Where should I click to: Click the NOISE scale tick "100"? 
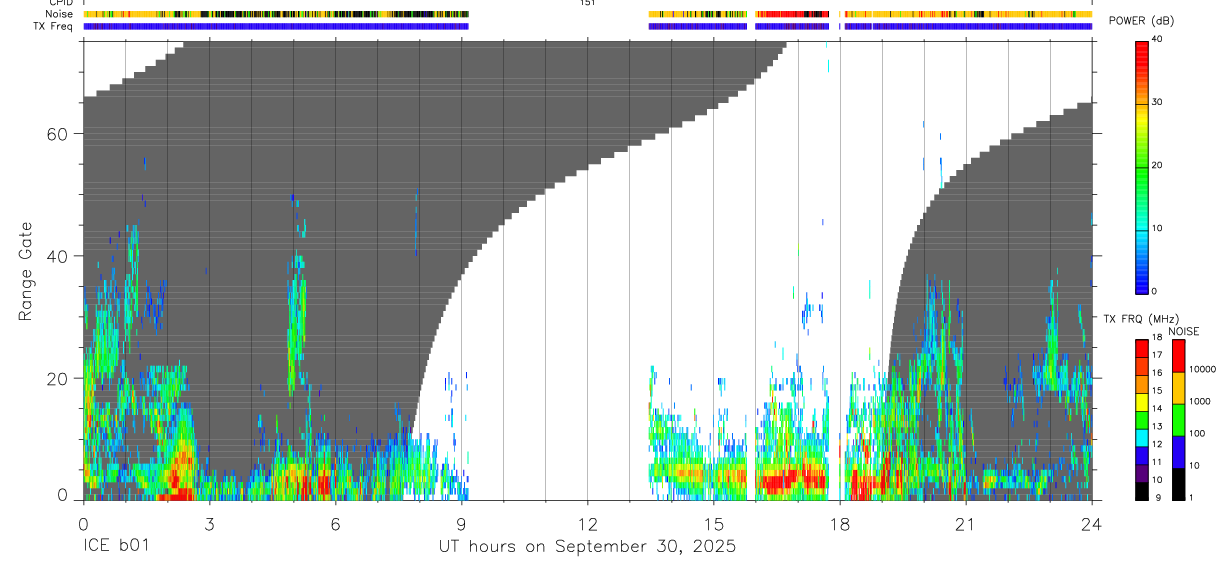(x=1197, y=434)
